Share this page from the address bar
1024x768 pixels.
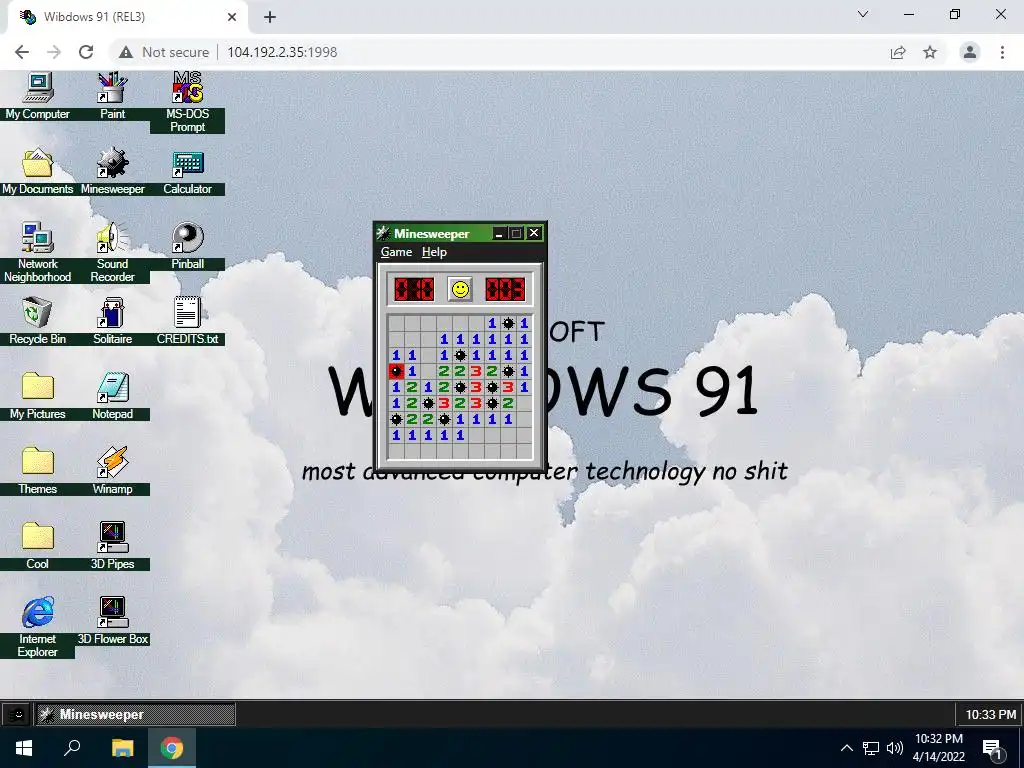click(x=898, y=52)
